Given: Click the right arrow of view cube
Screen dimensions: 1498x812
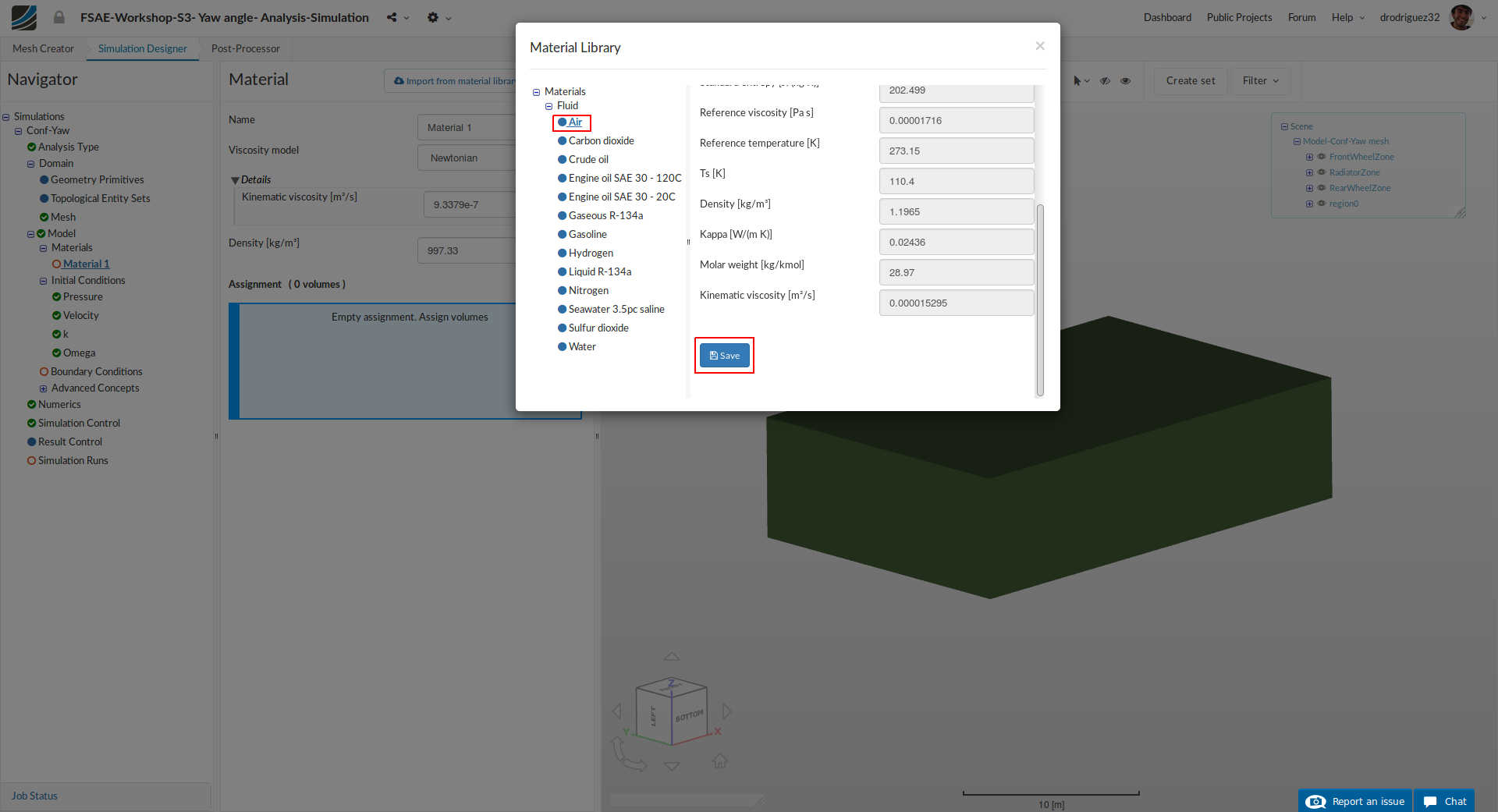Looking at the screenshot, I should pyautogui.click(x=726, y=711).
